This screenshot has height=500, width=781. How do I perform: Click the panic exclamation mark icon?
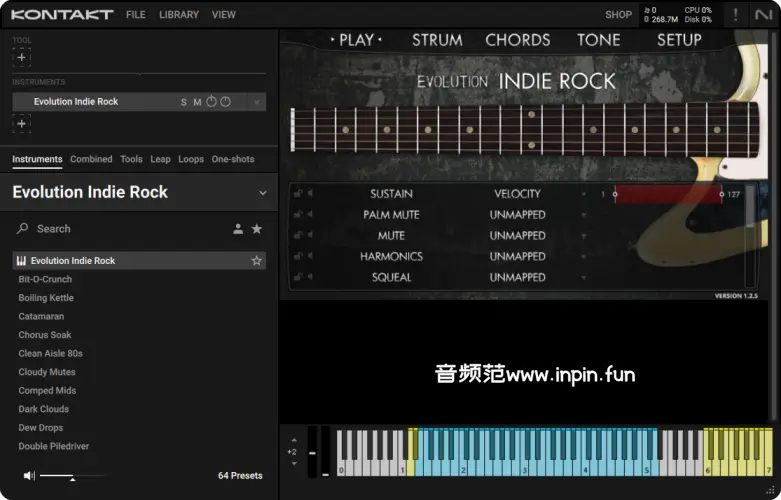point(737,15)
